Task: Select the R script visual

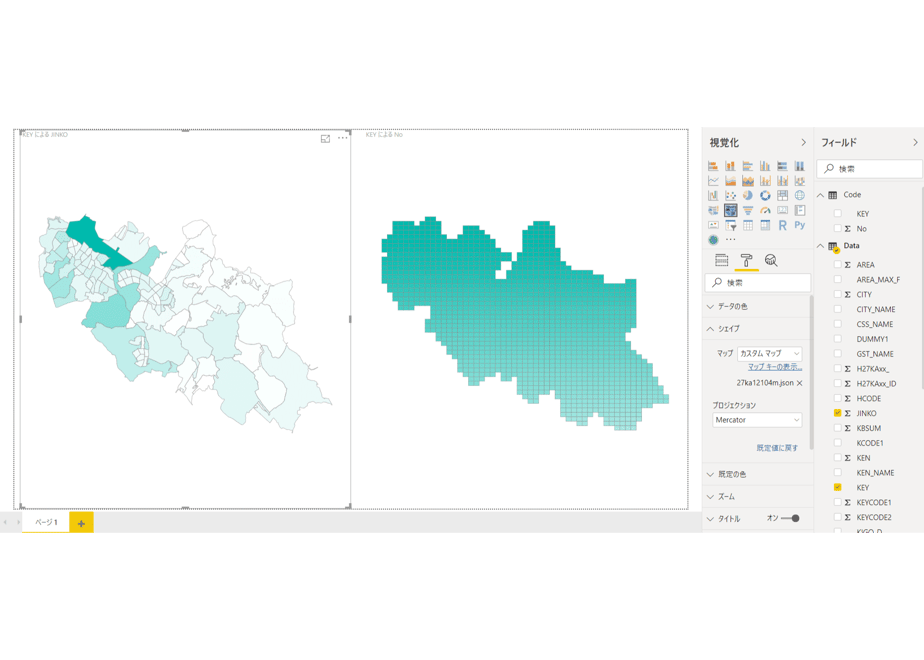Action: coord(783,225)
